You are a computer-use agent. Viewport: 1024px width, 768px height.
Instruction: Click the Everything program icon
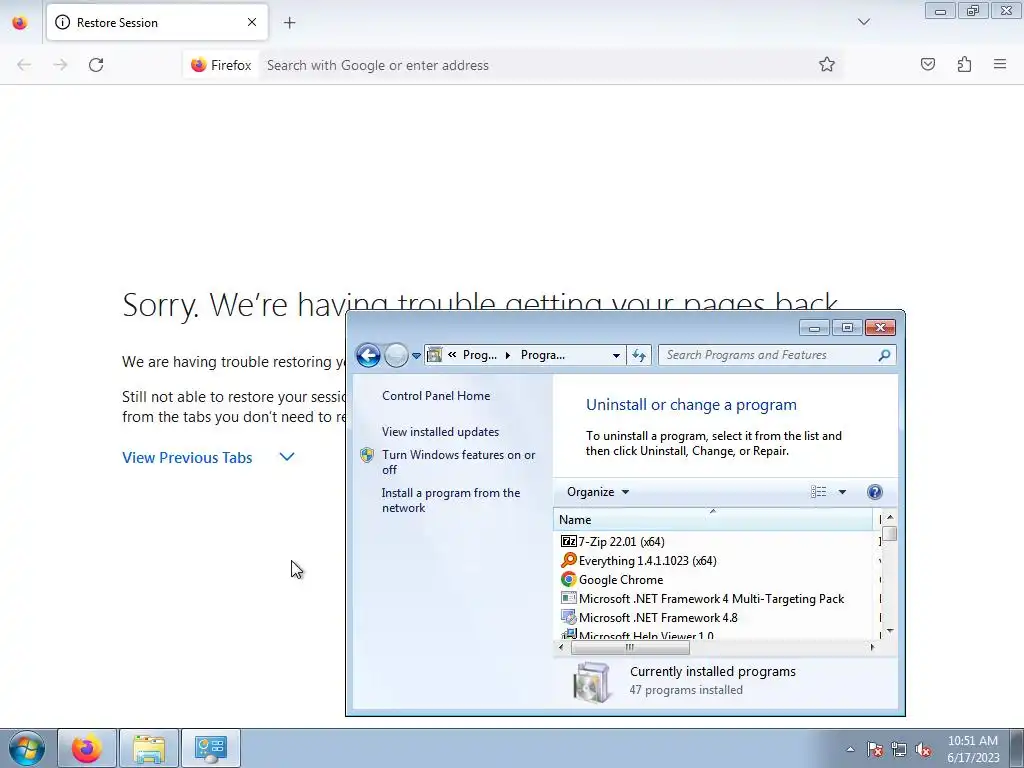tap(569, 560)
